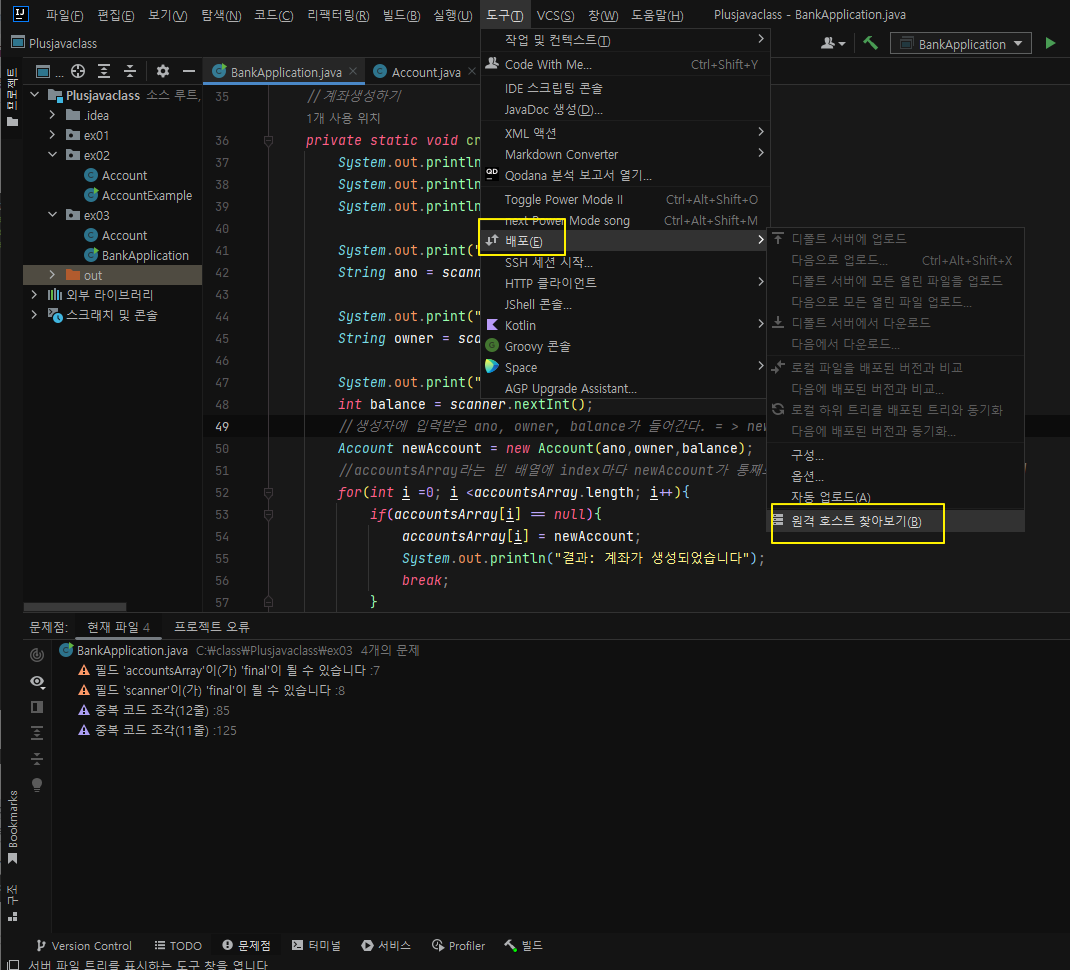Click the collapse all icon in problems panel
The width and height of the screenshot is (1070, 970).
(x=37, y=758)
